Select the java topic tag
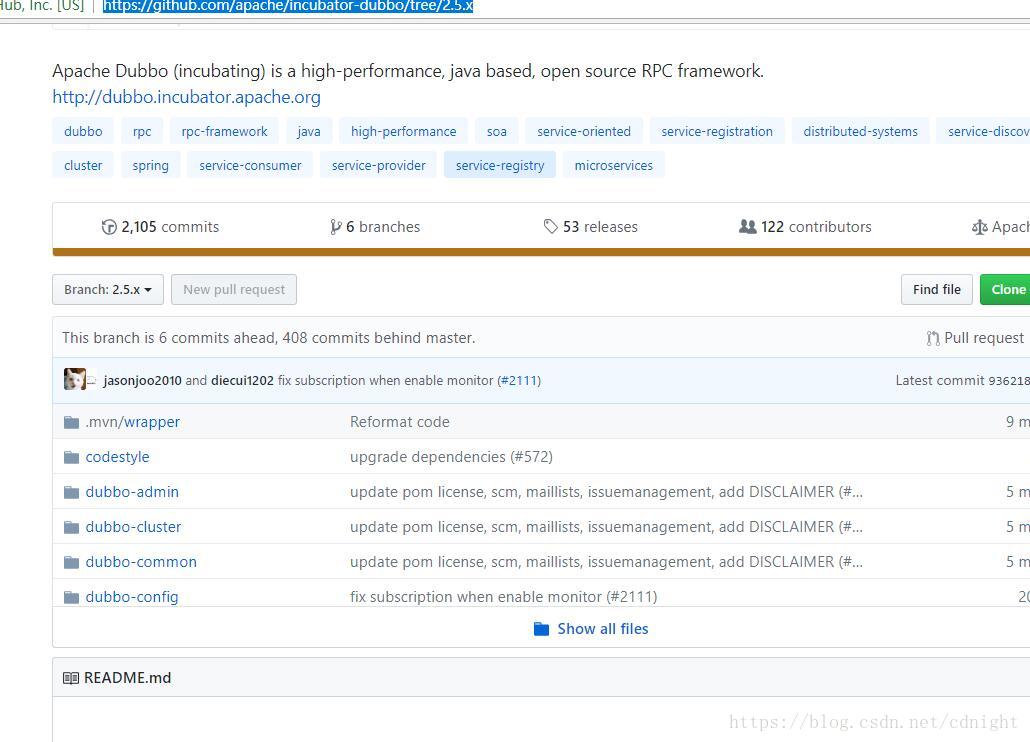1030x742 pixels. pyautogui.click(x=309, y=131)
